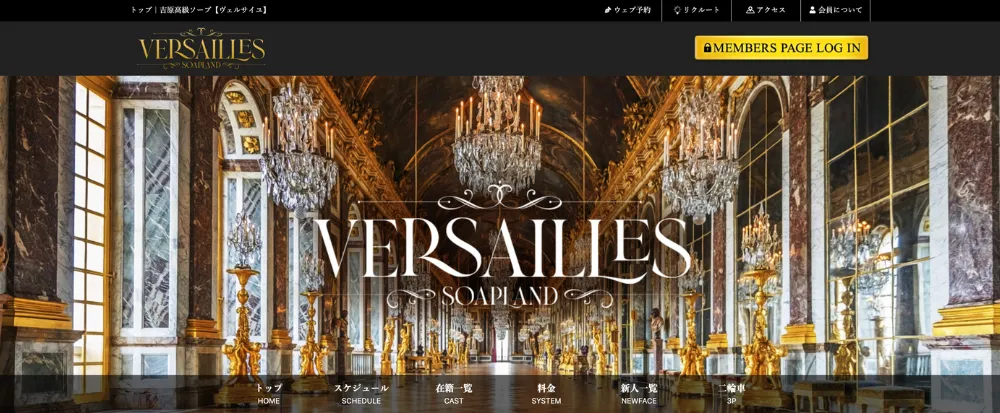Click the padlock icon in the login button
Image resolution: width=1000 pixels, height=413 pixels.
click(707, 48)
